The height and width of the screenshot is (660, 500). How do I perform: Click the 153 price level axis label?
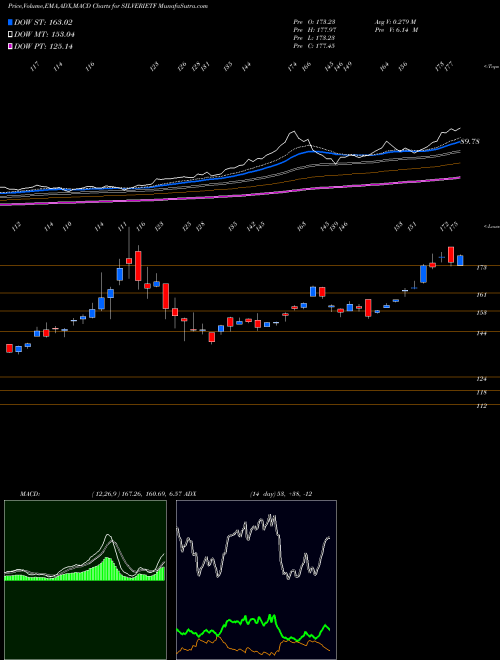pyautogui.click(x=482, y=313)
